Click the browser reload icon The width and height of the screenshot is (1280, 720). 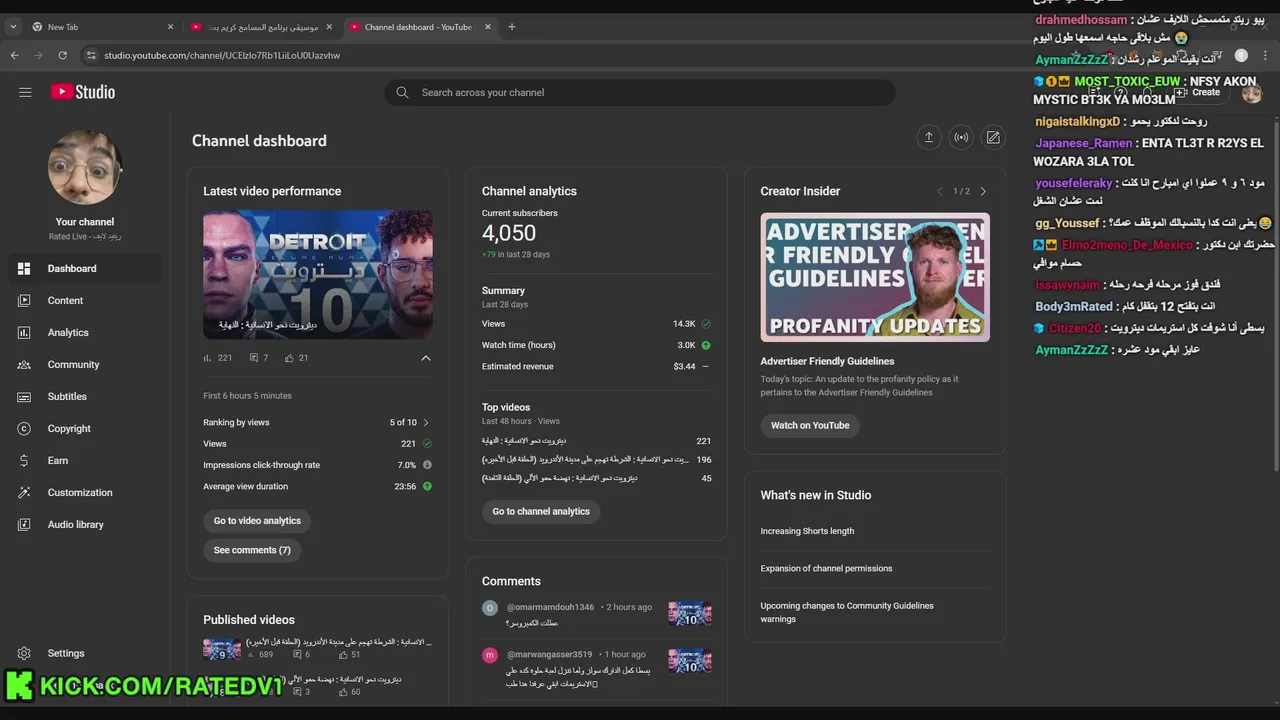(62, 55)
